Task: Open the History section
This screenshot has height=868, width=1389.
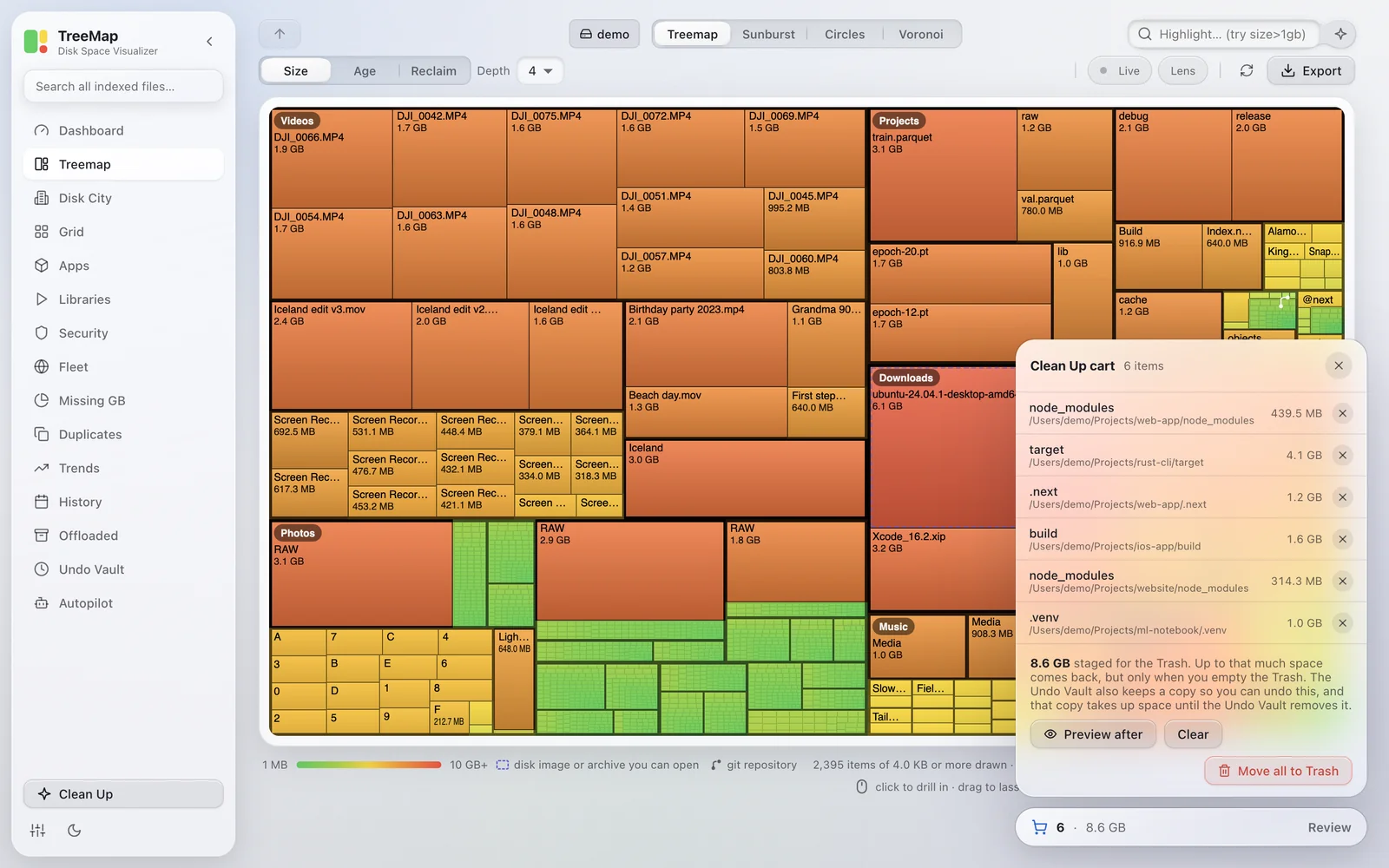Action: (x=123, y=503)
